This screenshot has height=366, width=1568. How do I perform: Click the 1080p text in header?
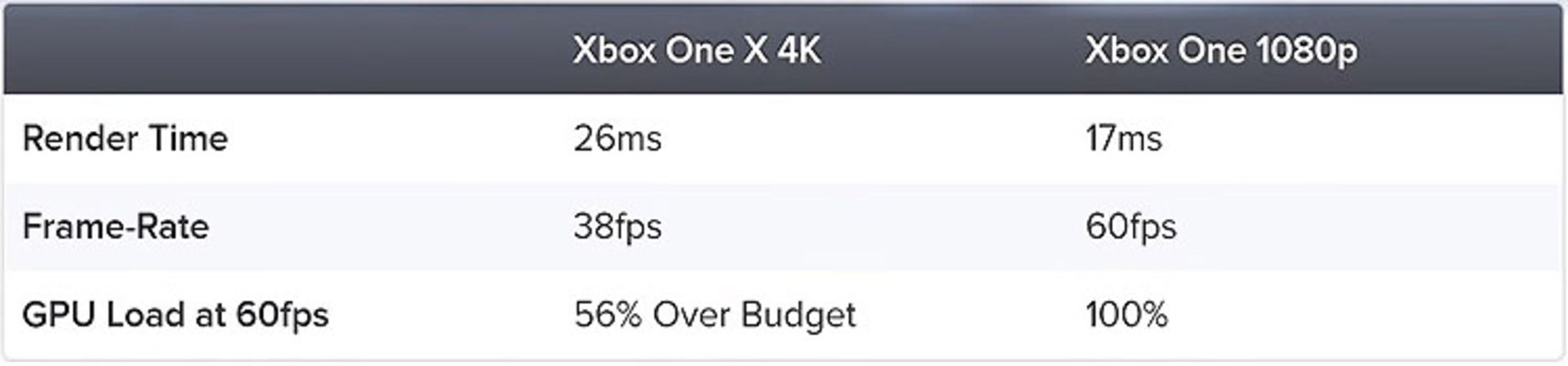(x=1307, y=52)
